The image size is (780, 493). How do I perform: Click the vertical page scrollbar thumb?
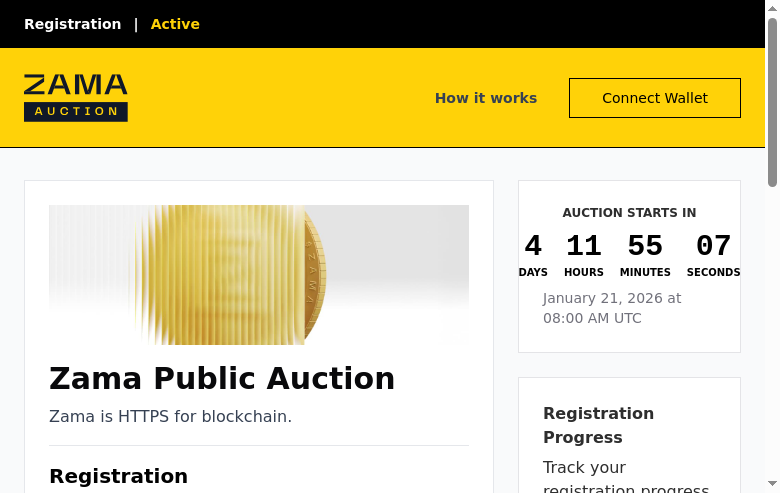[x=772, y=100]
